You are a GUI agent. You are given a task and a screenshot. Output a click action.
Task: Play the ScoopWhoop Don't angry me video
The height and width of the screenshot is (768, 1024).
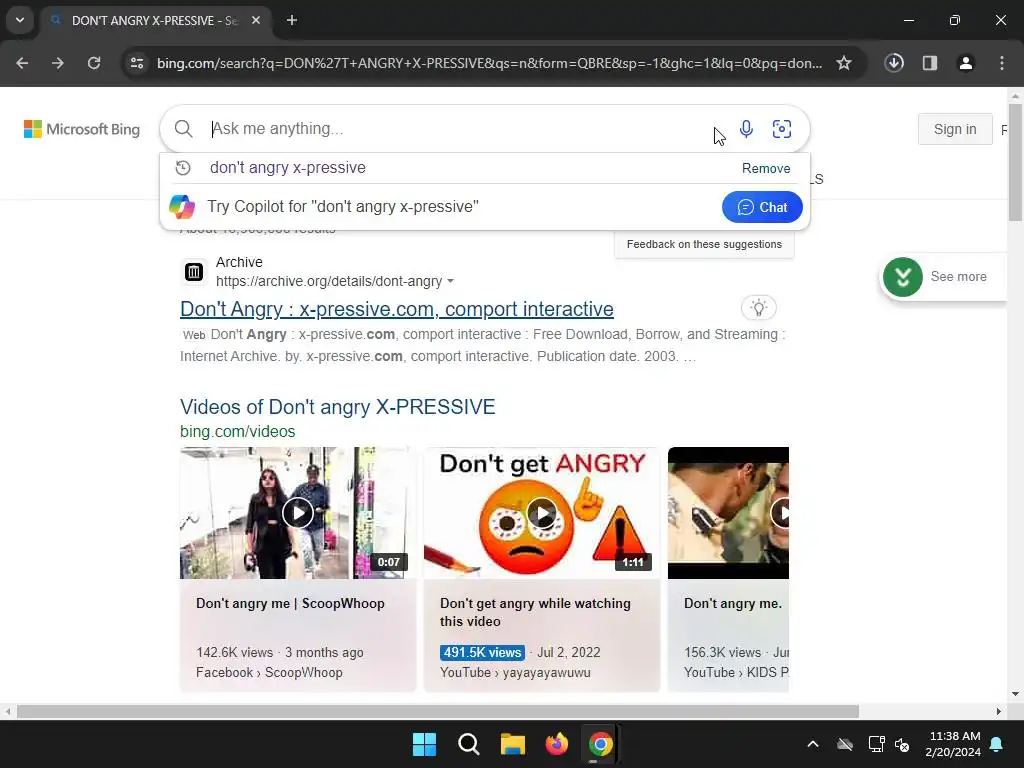[x=298, y=513]
